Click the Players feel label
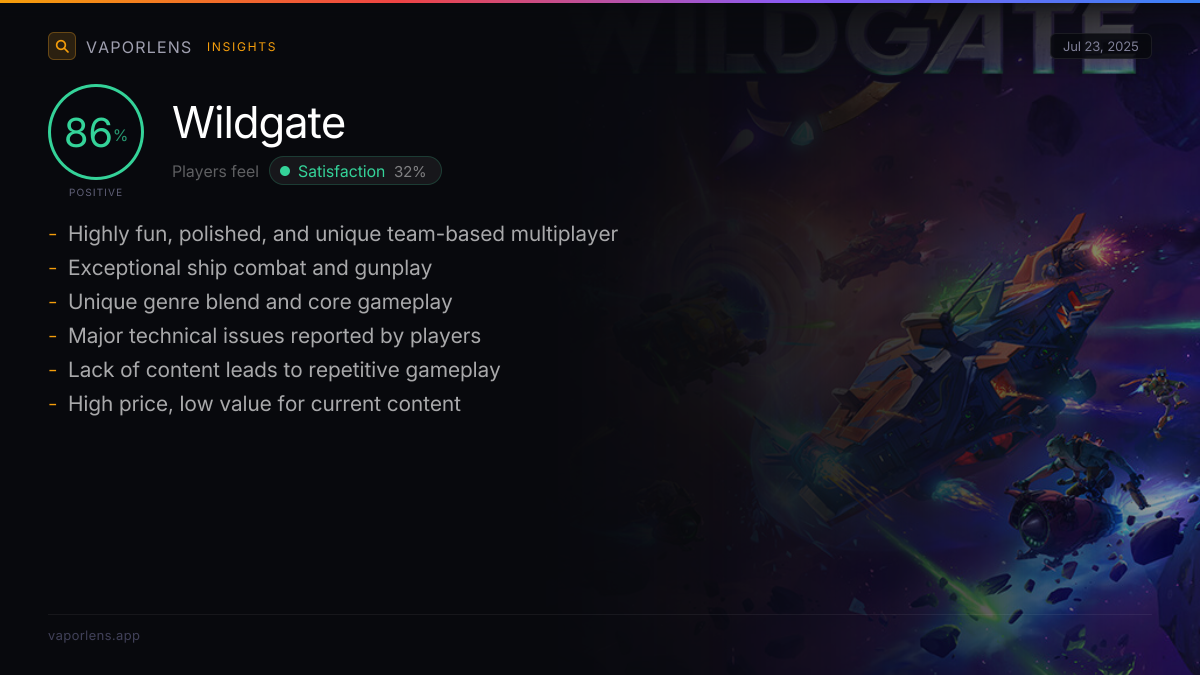 215,172
